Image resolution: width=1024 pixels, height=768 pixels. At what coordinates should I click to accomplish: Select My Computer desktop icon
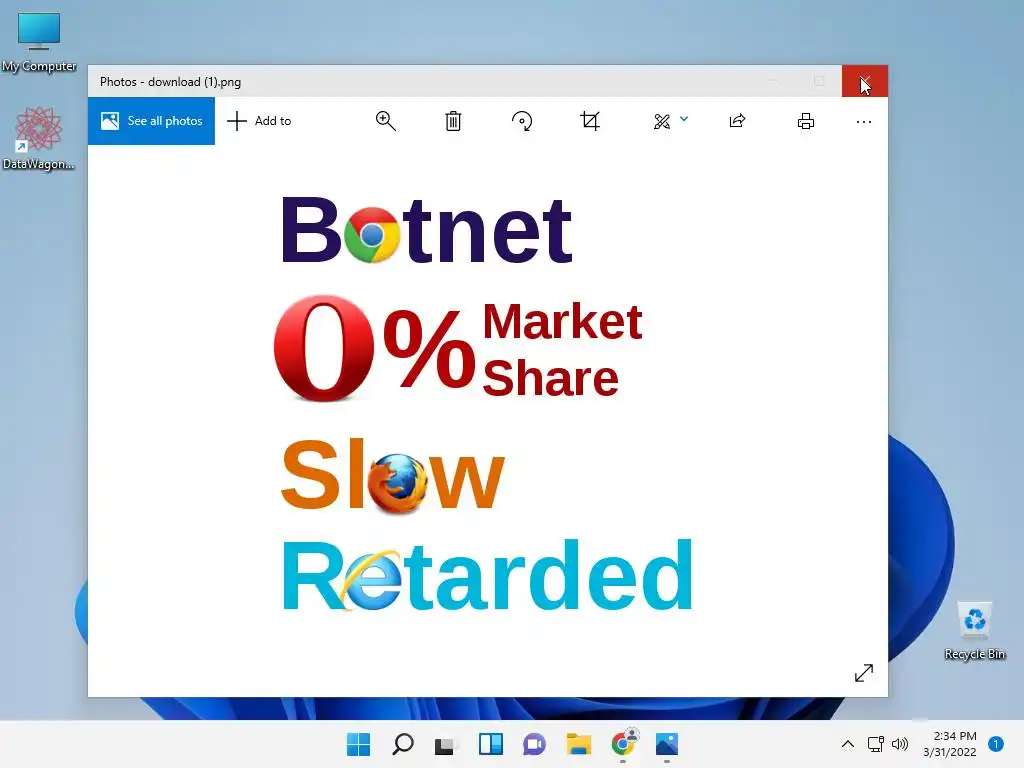pos(39,42)
